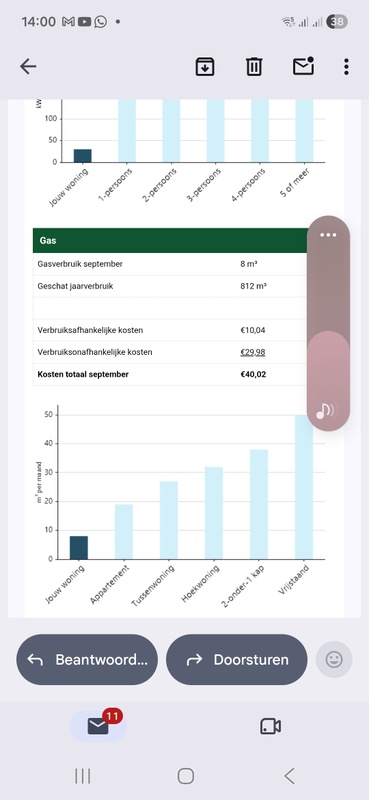Expand the floating volume panel options dots
Viewport: 369px width, 800px height.
click(x=328, y=235)
